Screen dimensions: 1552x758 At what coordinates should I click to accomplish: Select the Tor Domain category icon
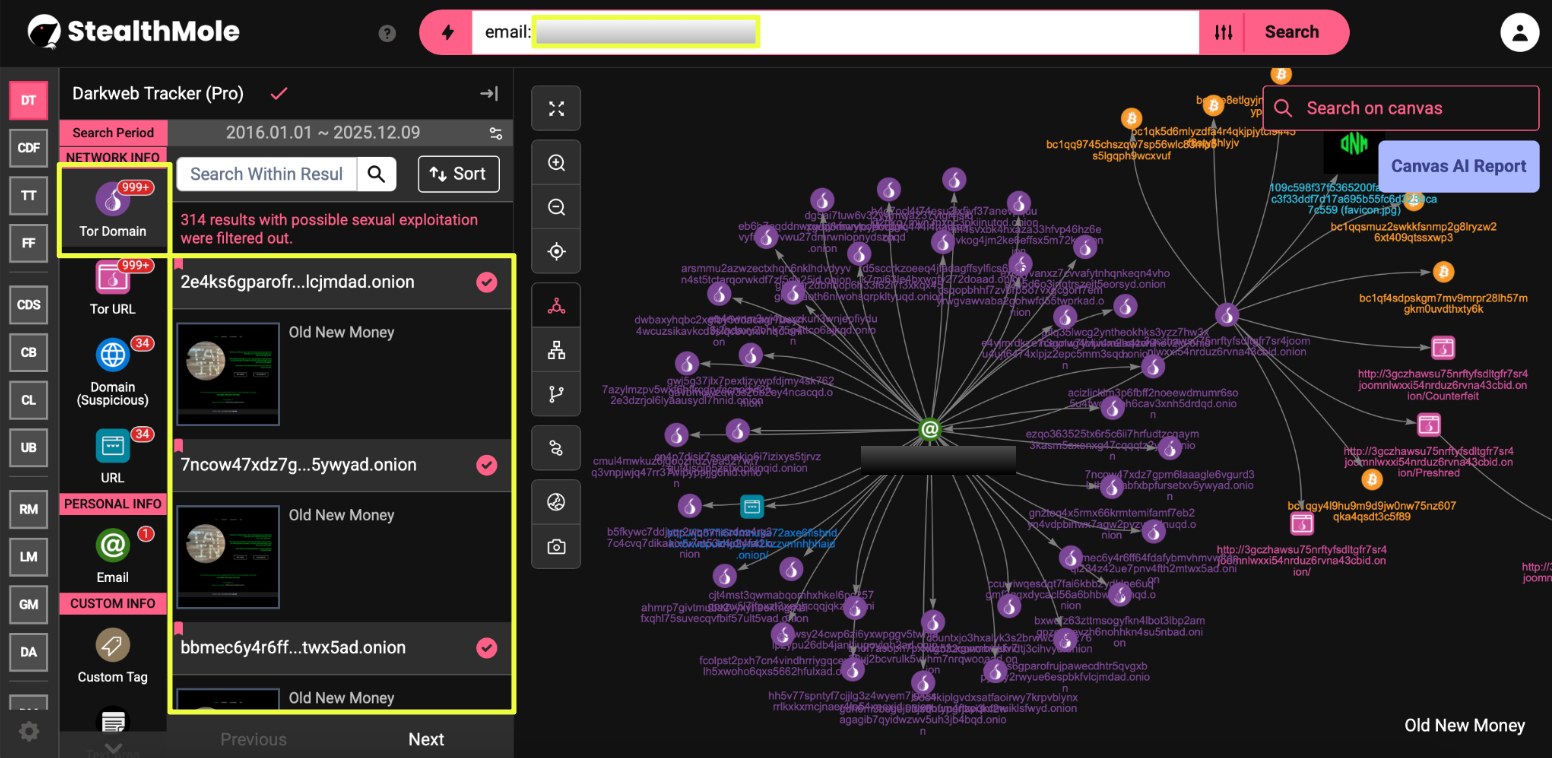click(x=113, y=199)
